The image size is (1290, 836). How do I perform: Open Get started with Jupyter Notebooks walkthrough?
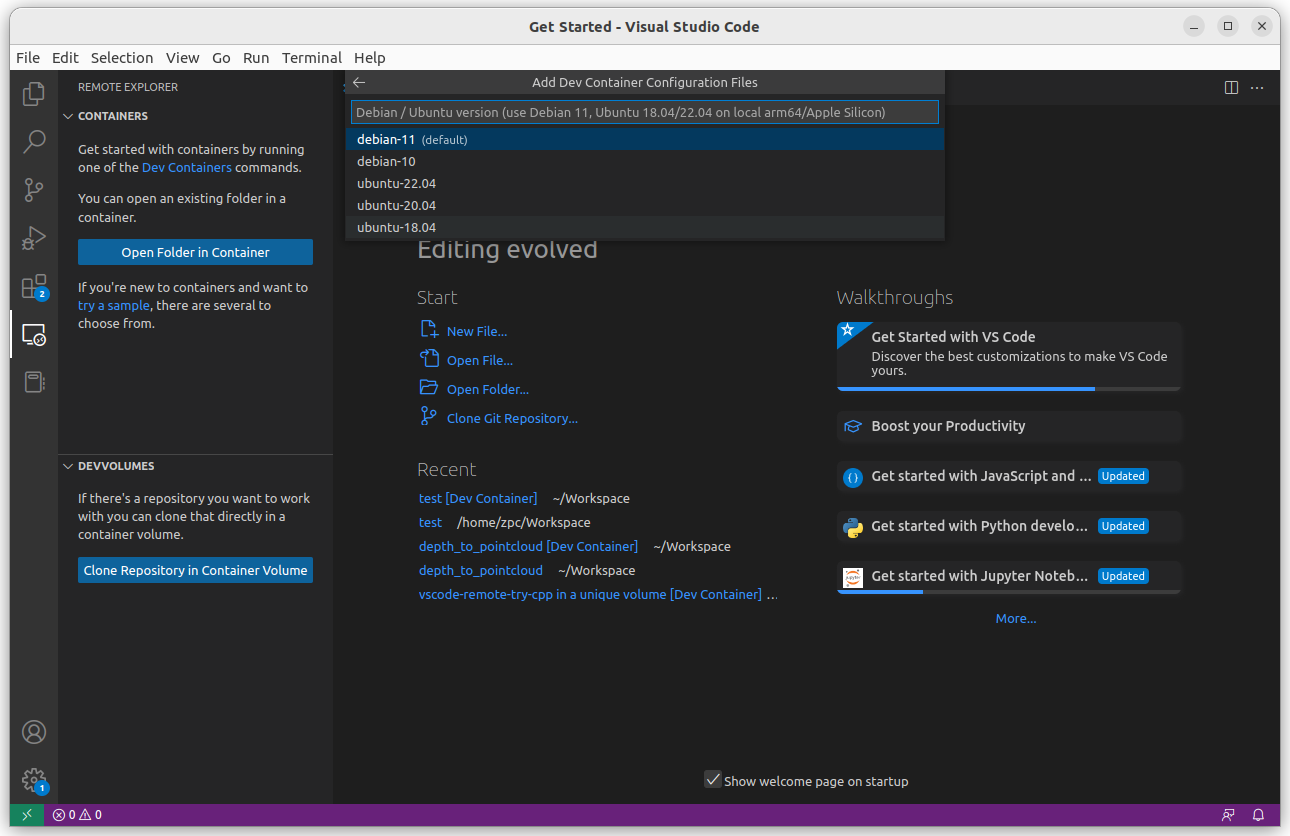[1009, 577]
